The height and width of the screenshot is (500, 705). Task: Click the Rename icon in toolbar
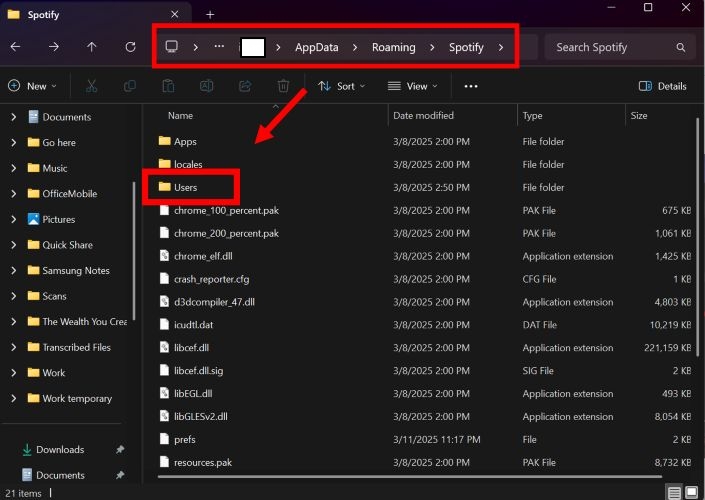click(x=206, y=86)
